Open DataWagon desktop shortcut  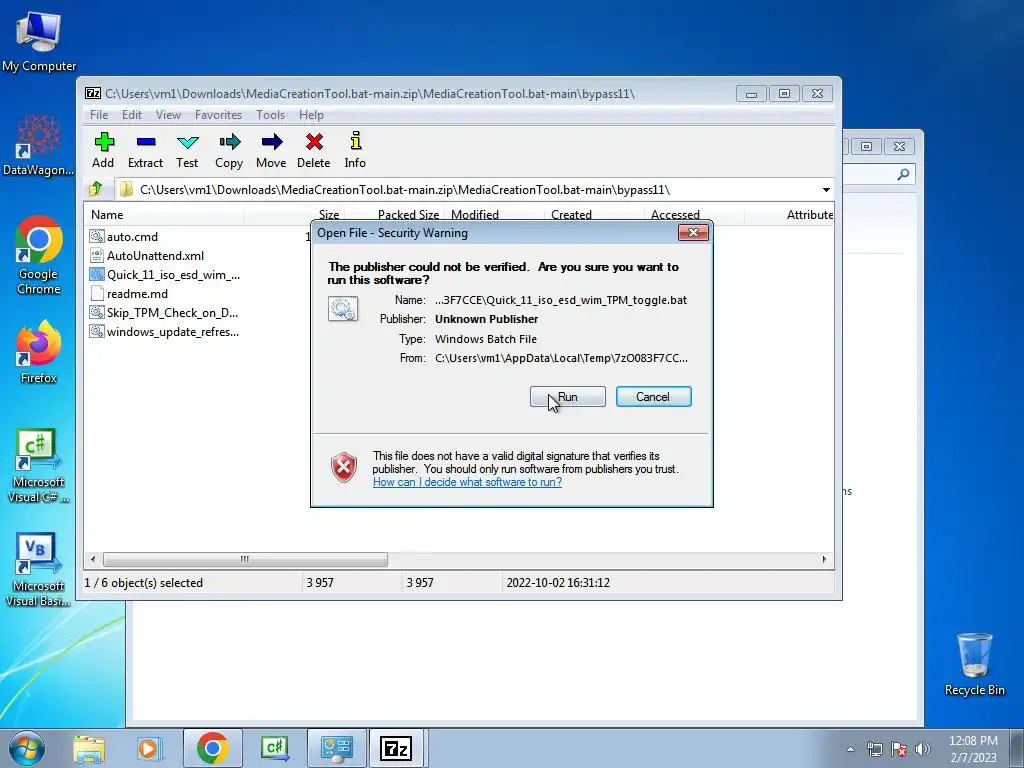point(39,145)
